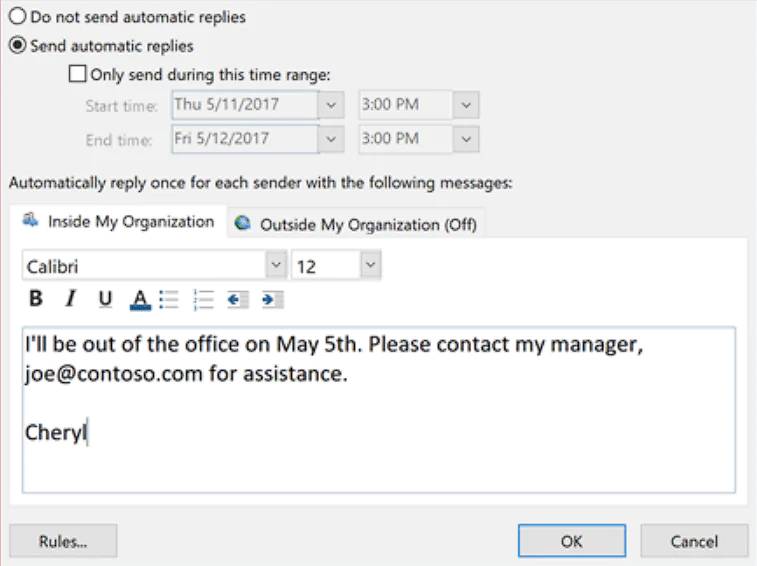Select Send automatic replies option

coord(18,45)
